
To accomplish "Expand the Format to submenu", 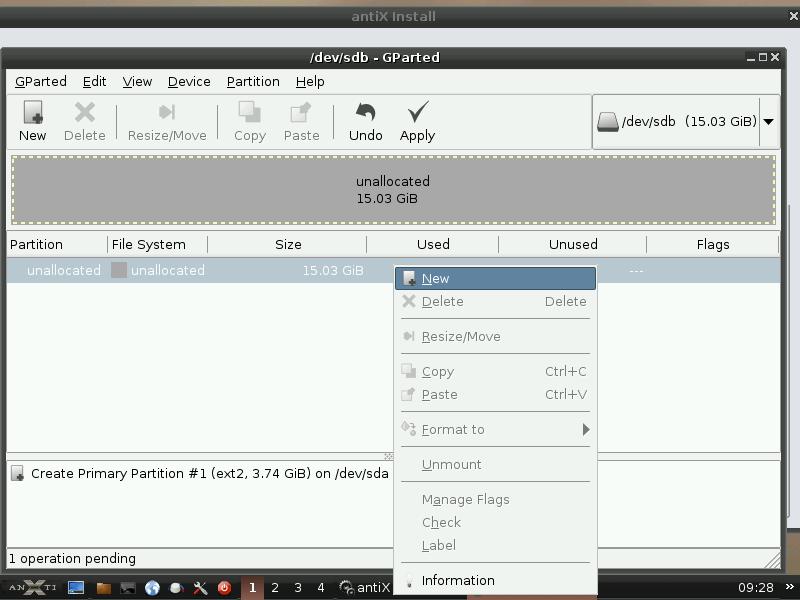I will pos(495,430).
